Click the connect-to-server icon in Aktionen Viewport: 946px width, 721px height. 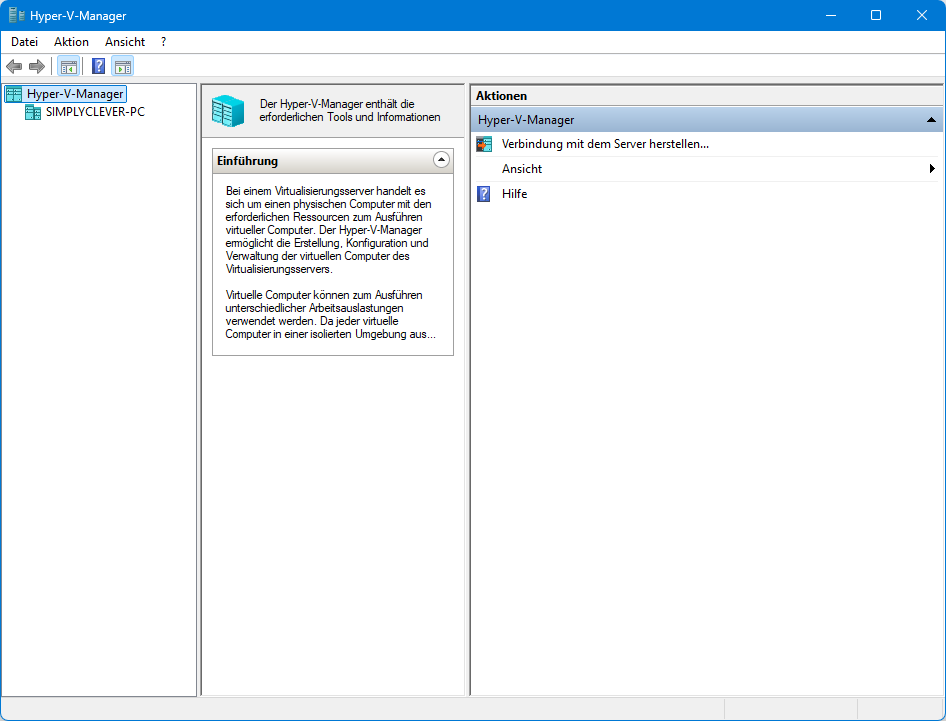(484, 144)
